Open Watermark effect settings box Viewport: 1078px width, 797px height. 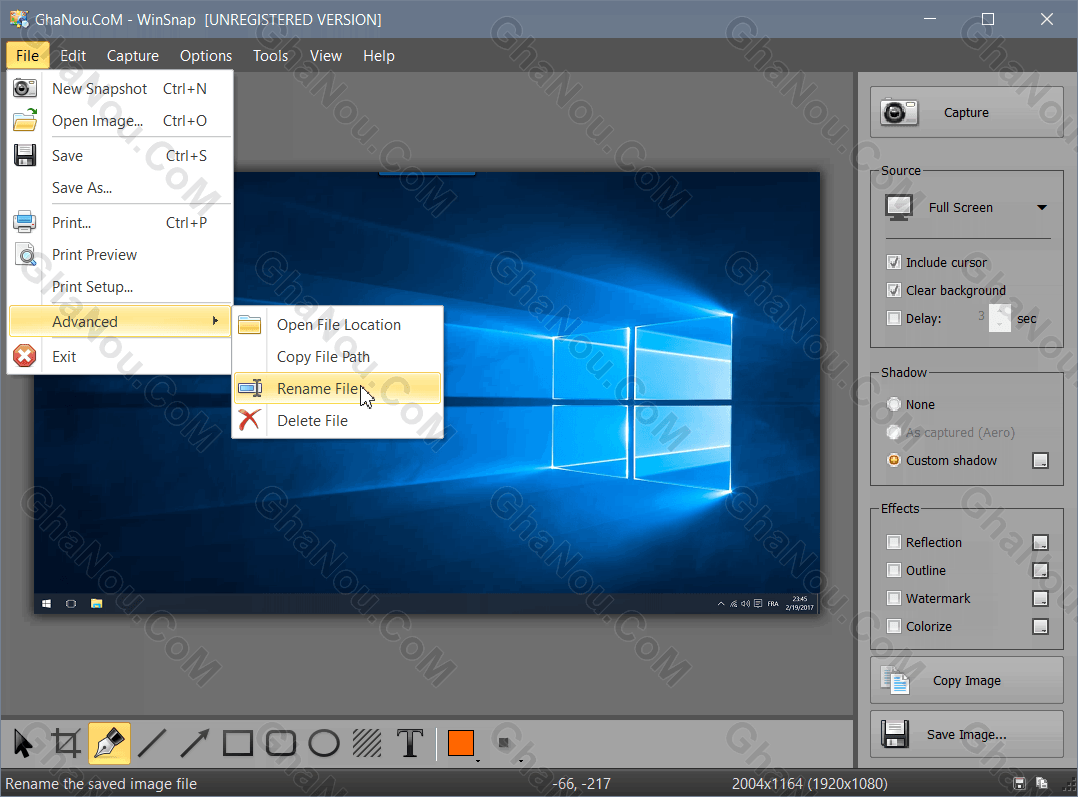(x=1040, y=599)
